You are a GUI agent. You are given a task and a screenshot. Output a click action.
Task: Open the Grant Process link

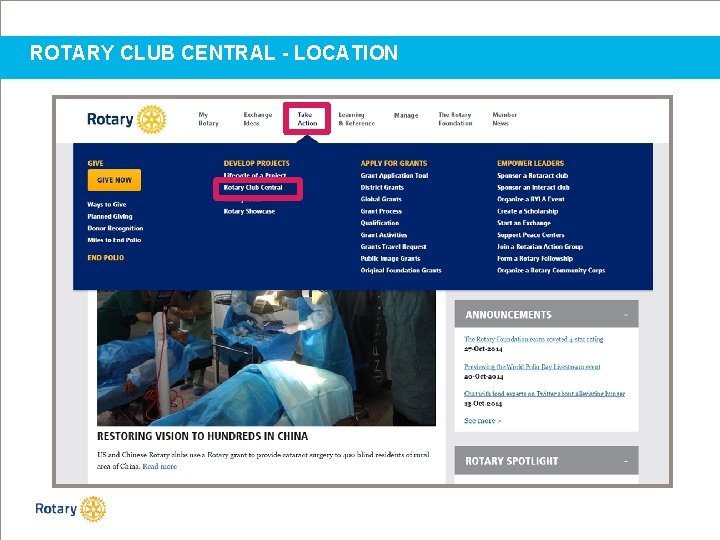381,211
